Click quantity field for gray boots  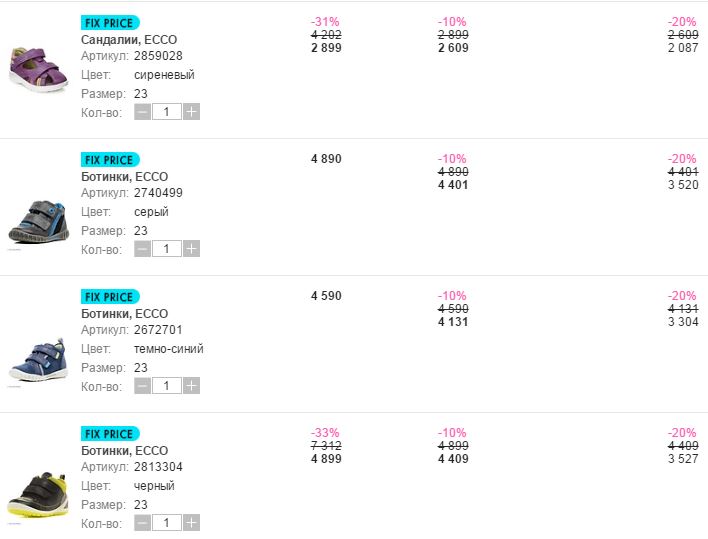click(167, 249)
